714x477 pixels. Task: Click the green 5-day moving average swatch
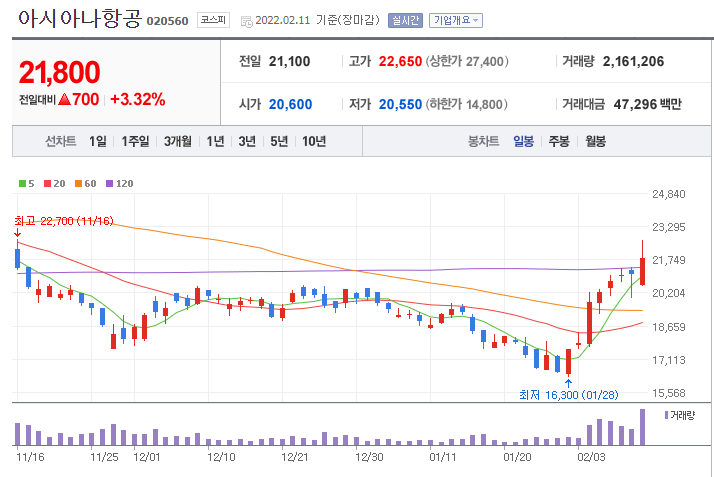point(22,183)
